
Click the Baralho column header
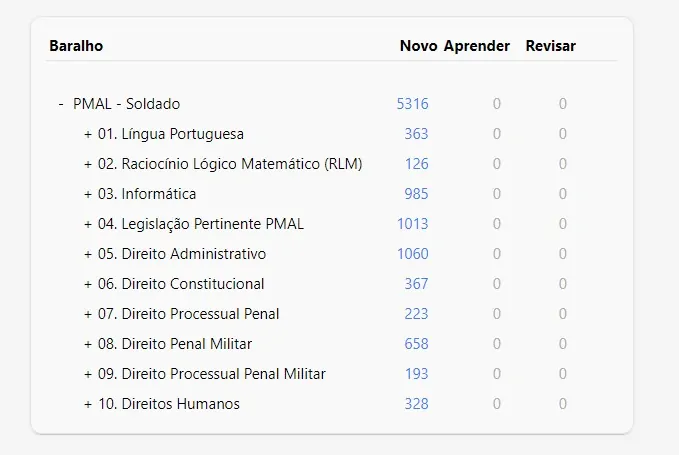(76, 46)
